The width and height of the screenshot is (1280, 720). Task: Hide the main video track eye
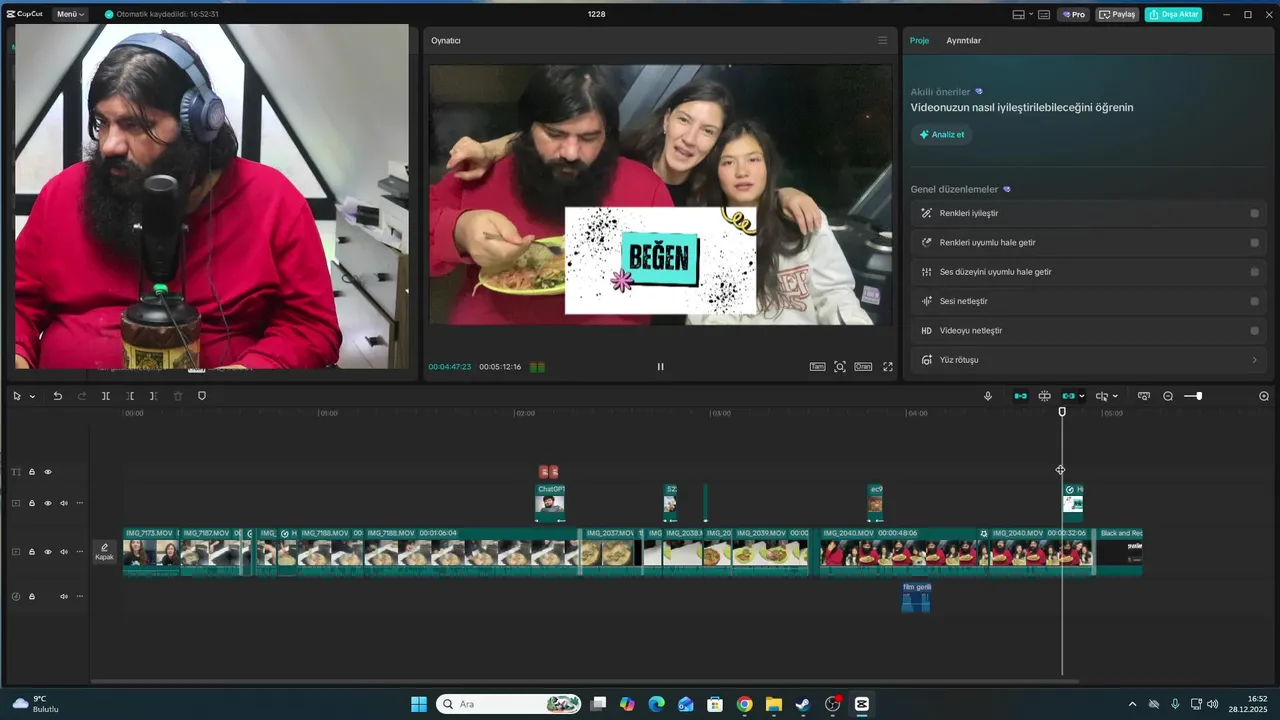48,552
